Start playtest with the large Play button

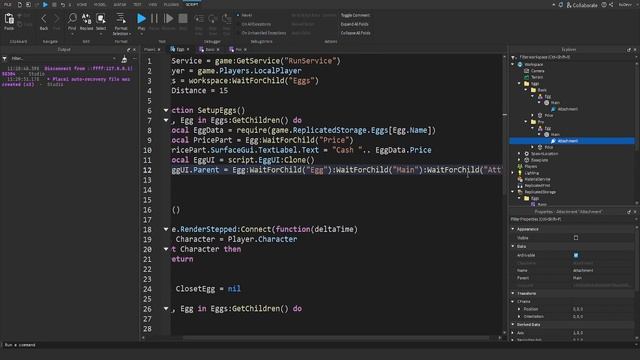[x=141, y=18]
